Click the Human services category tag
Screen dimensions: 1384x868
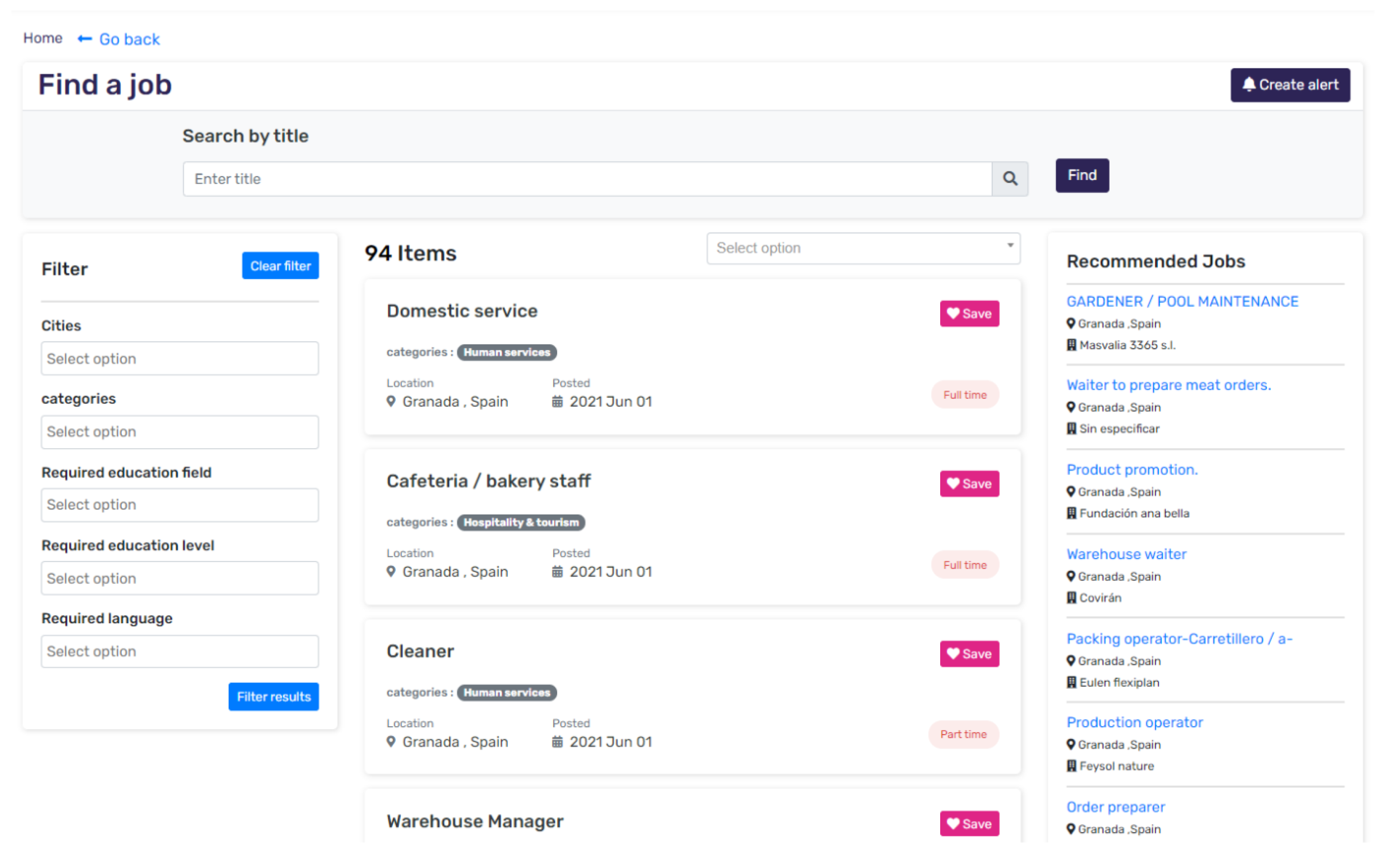[506, 352]
